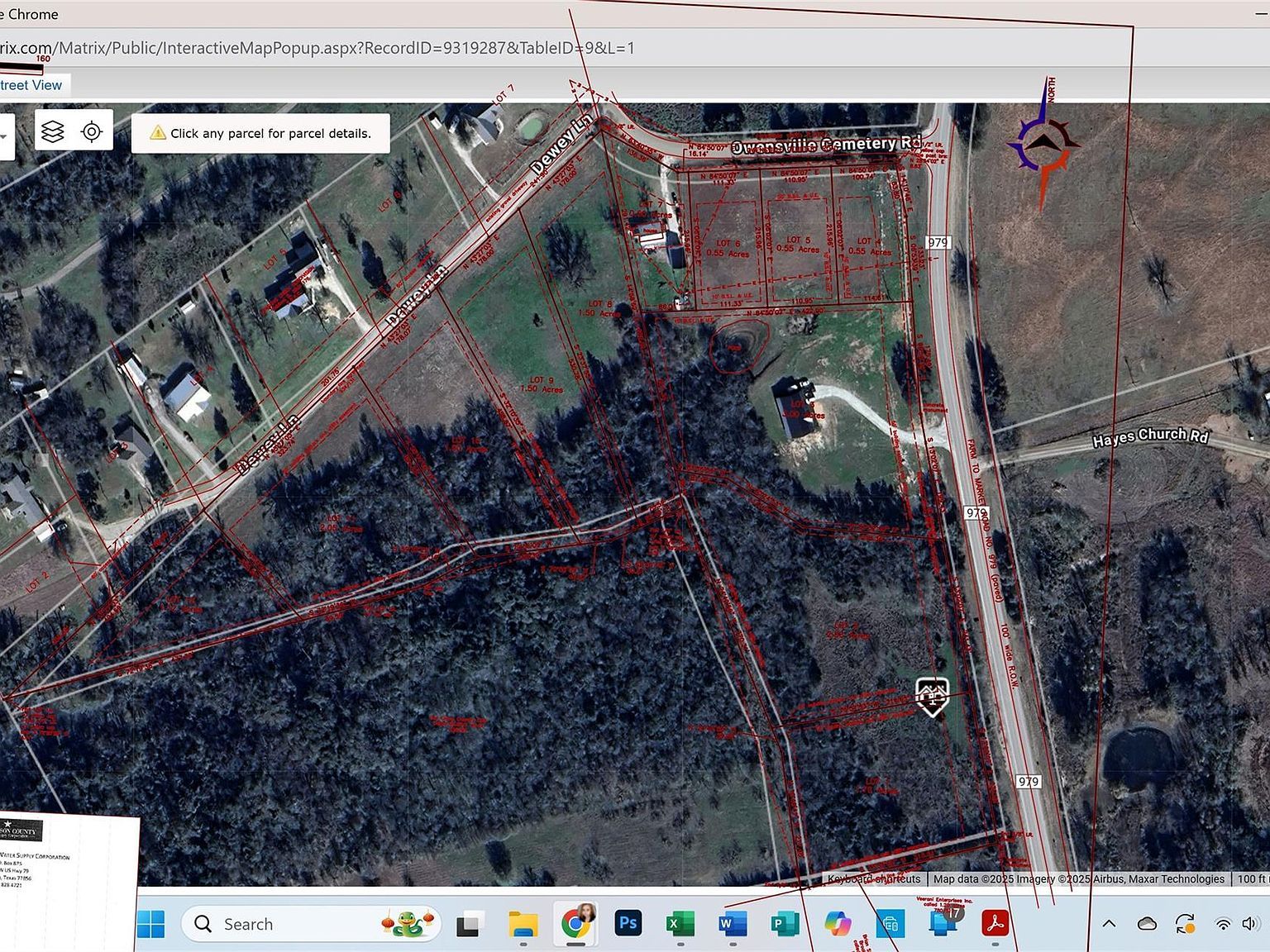Click the Keyboard shortcuts button
1270x952 pixels.
(x=875, y=879)
